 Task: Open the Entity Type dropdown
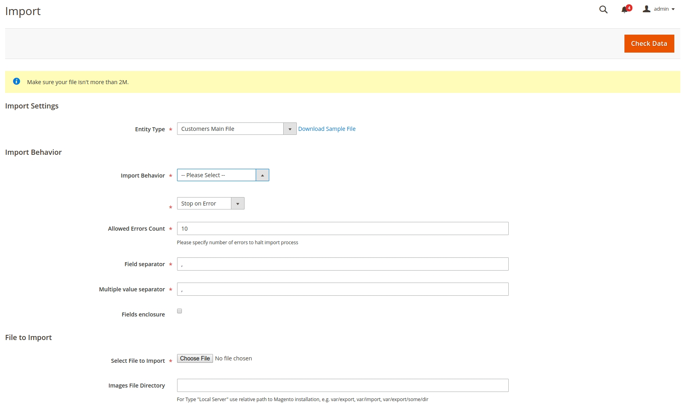(236, 129)
